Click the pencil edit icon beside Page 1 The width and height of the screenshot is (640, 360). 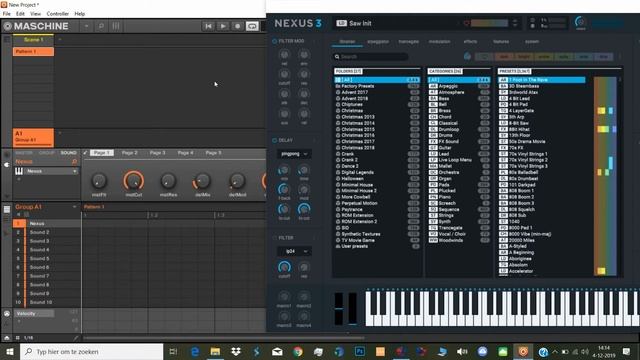[85, 153]
